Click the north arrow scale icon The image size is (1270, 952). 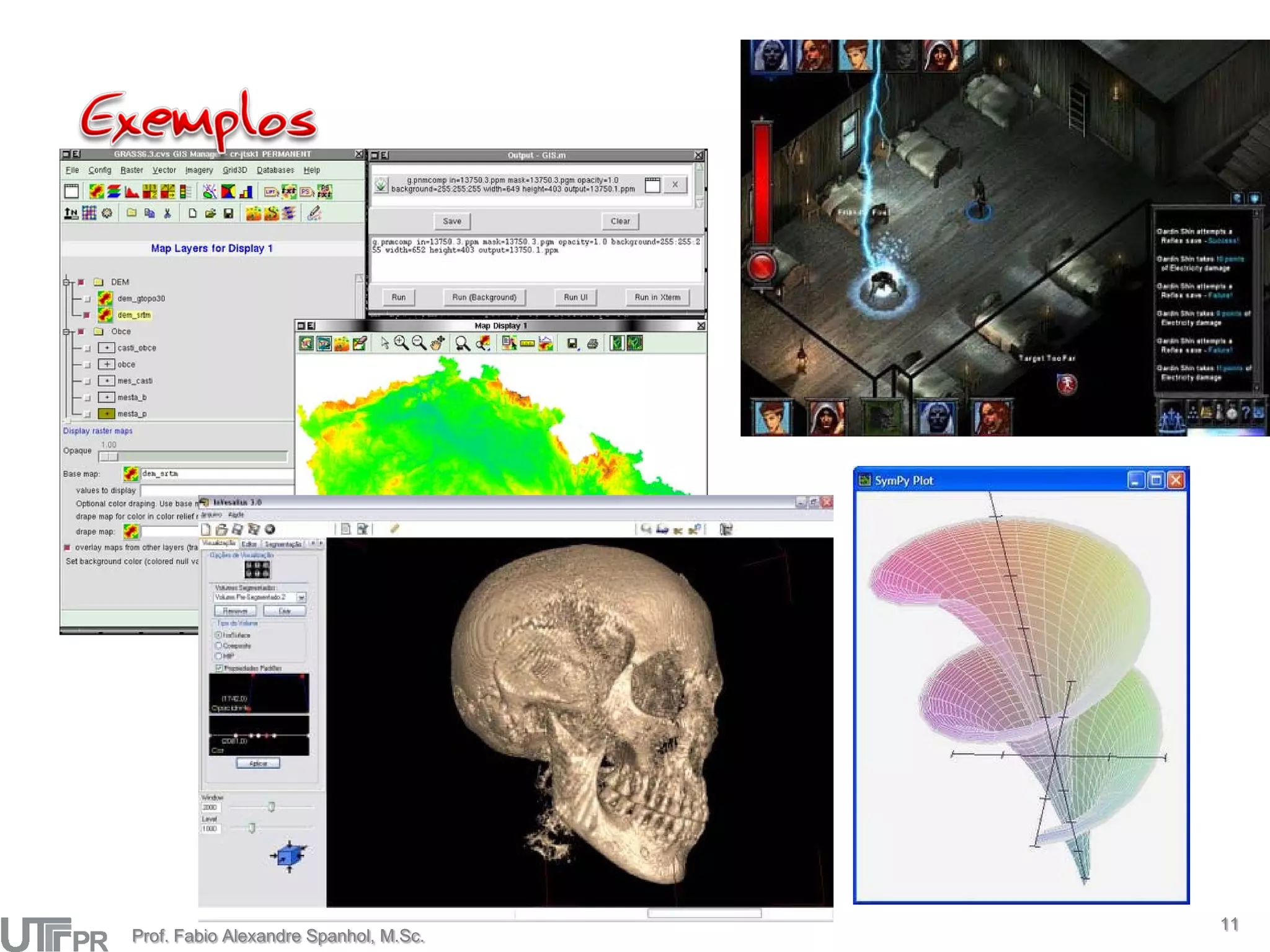(71, 214)
